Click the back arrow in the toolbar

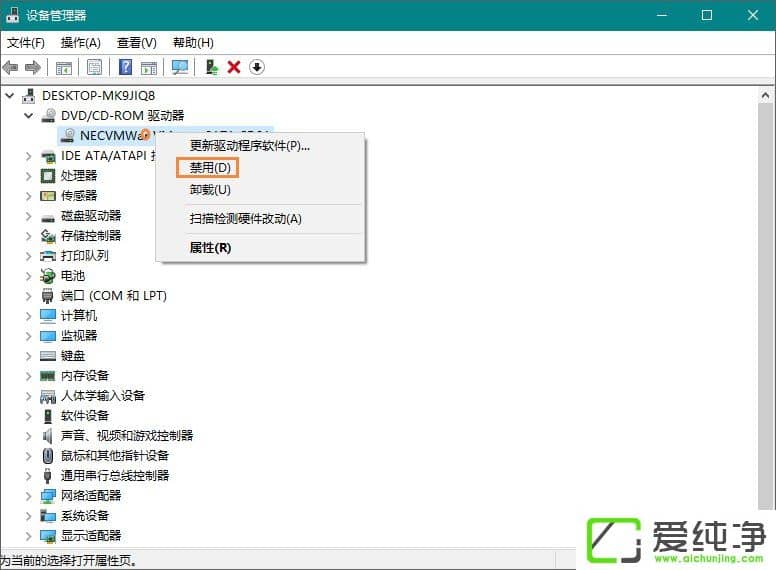(x=11, y=67)
